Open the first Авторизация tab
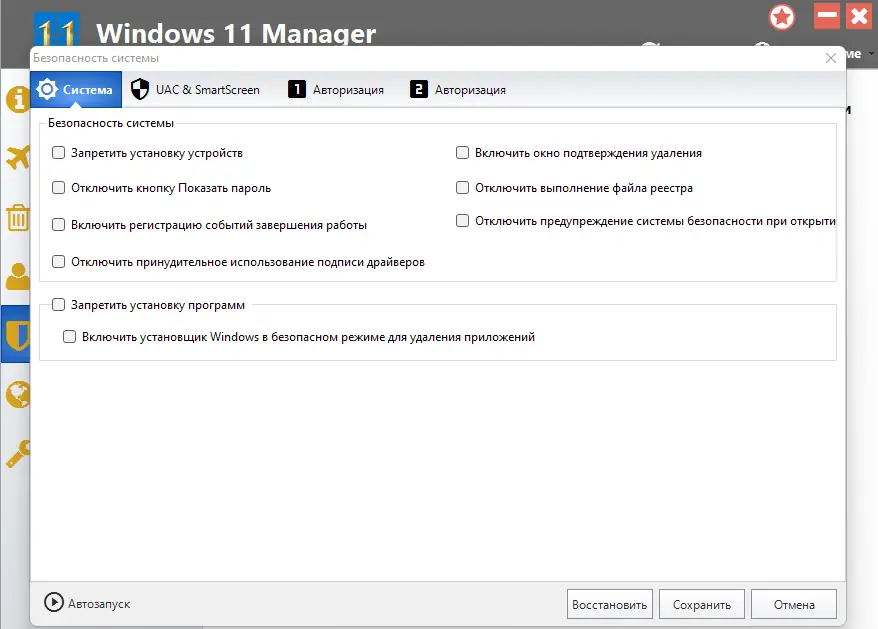Image resolution: width=878 pixels, height=629 pixels. 336,89
